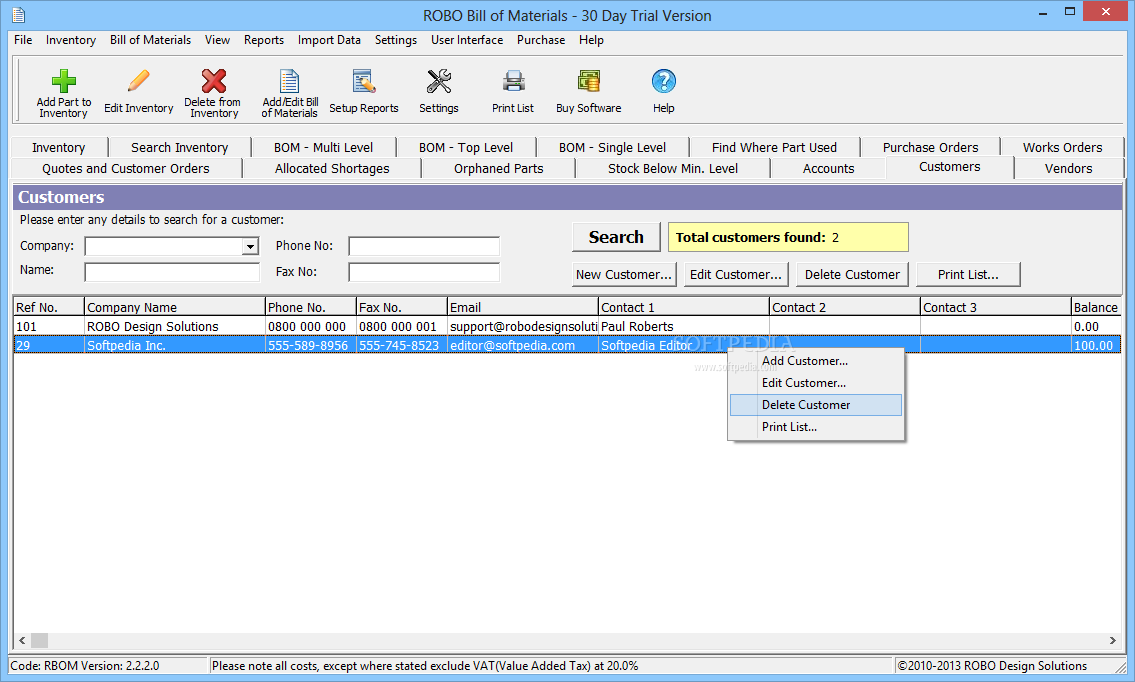Switch to the BOM - Single Level tab
This screenshot has width=1135, height=682.
click(x=612, y=148)
